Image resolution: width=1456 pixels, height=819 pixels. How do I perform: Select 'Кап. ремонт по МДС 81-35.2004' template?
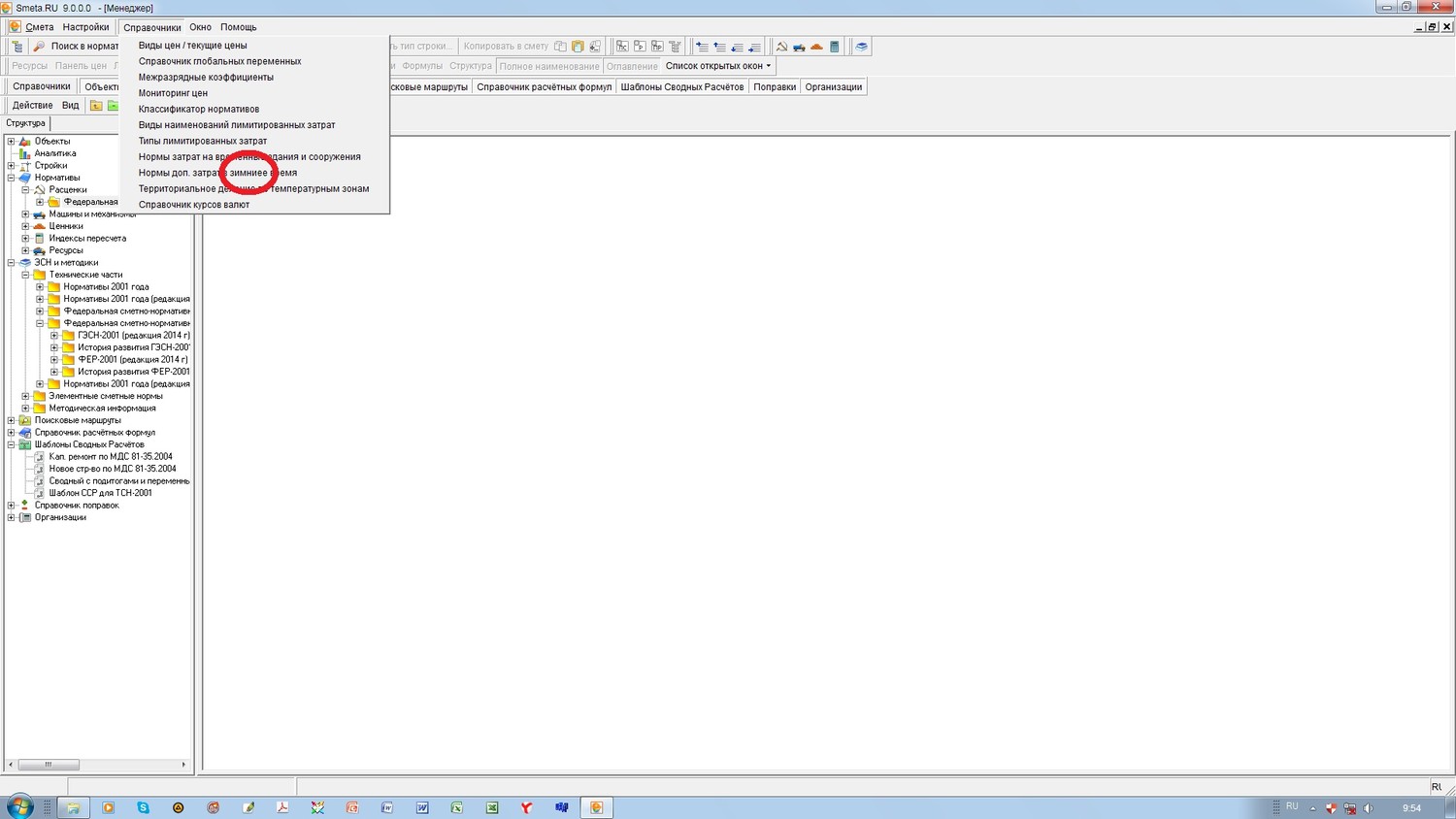pos(111,457)
